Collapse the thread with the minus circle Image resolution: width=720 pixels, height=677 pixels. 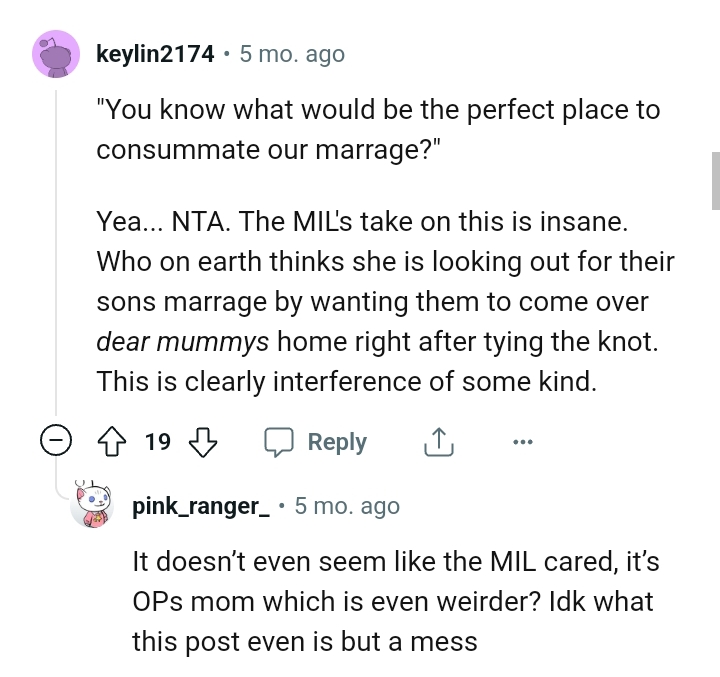57,442
